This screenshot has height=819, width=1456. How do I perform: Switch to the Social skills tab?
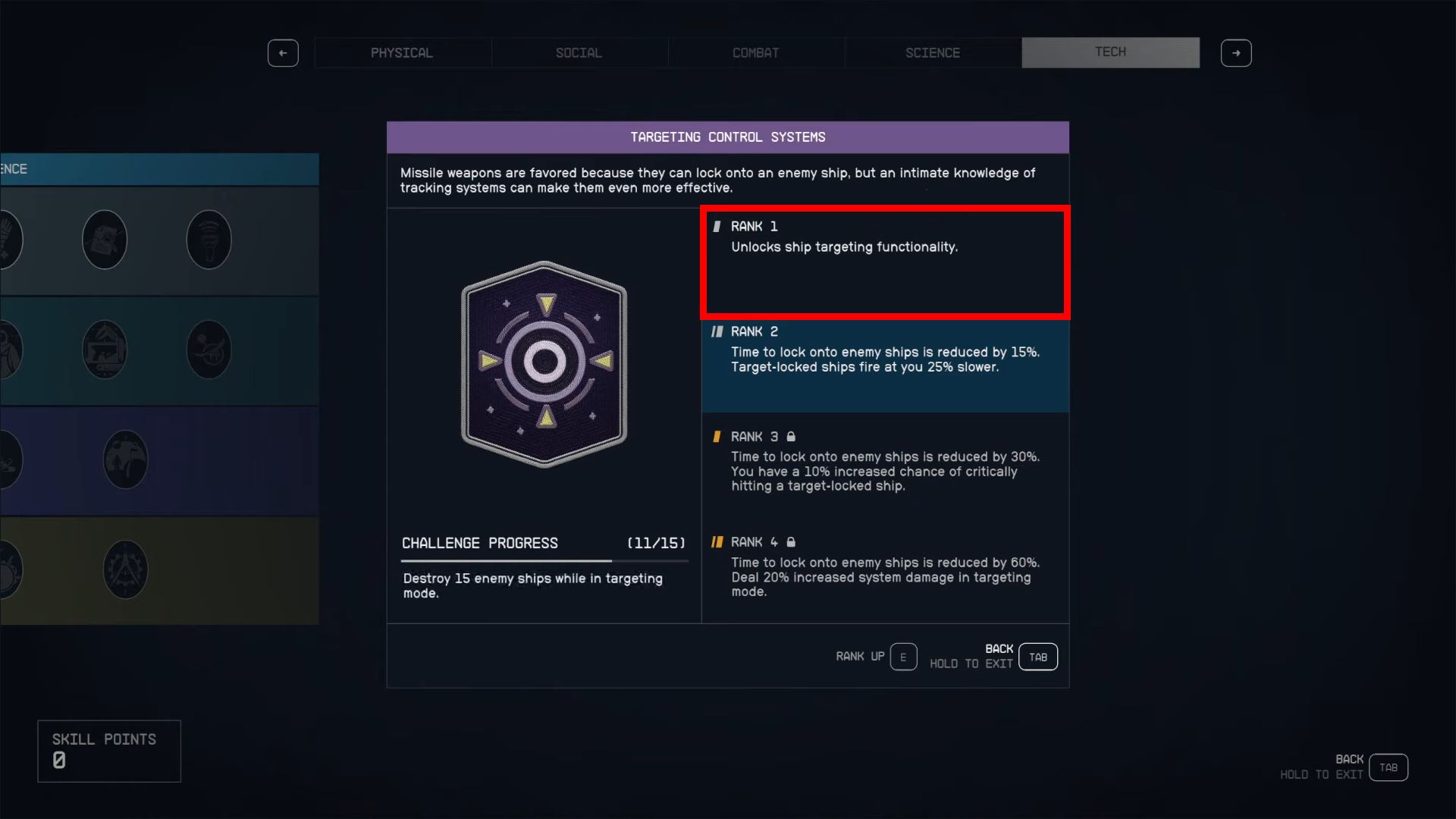pos(579,53)
